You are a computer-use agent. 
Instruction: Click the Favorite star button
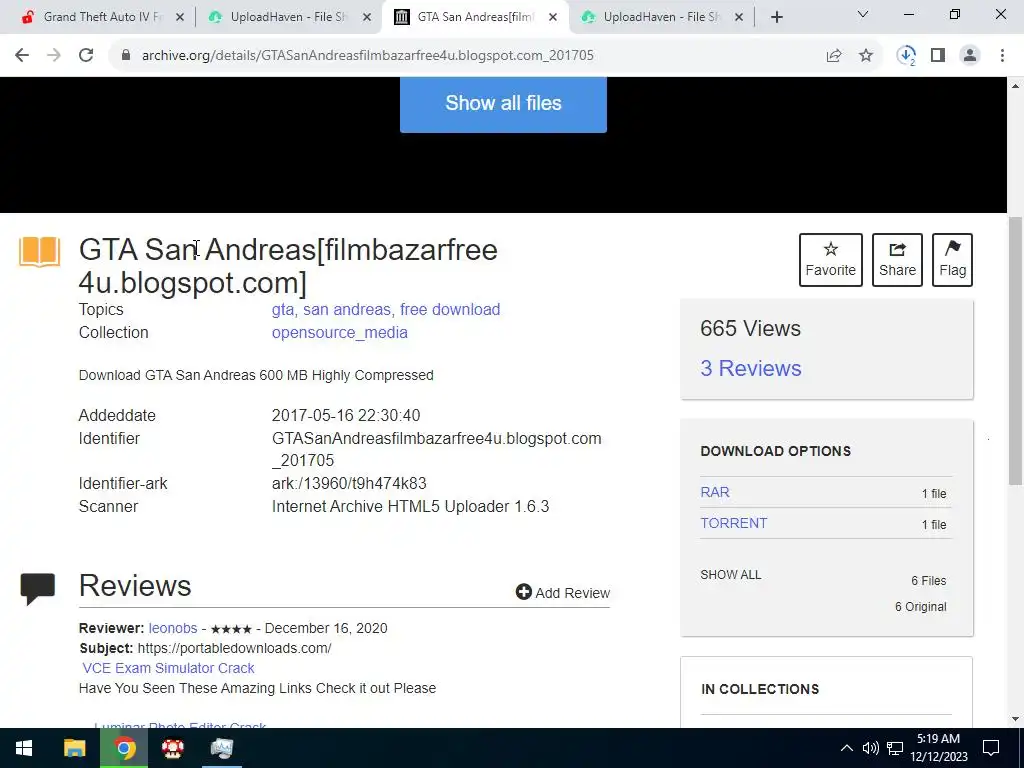830,260
